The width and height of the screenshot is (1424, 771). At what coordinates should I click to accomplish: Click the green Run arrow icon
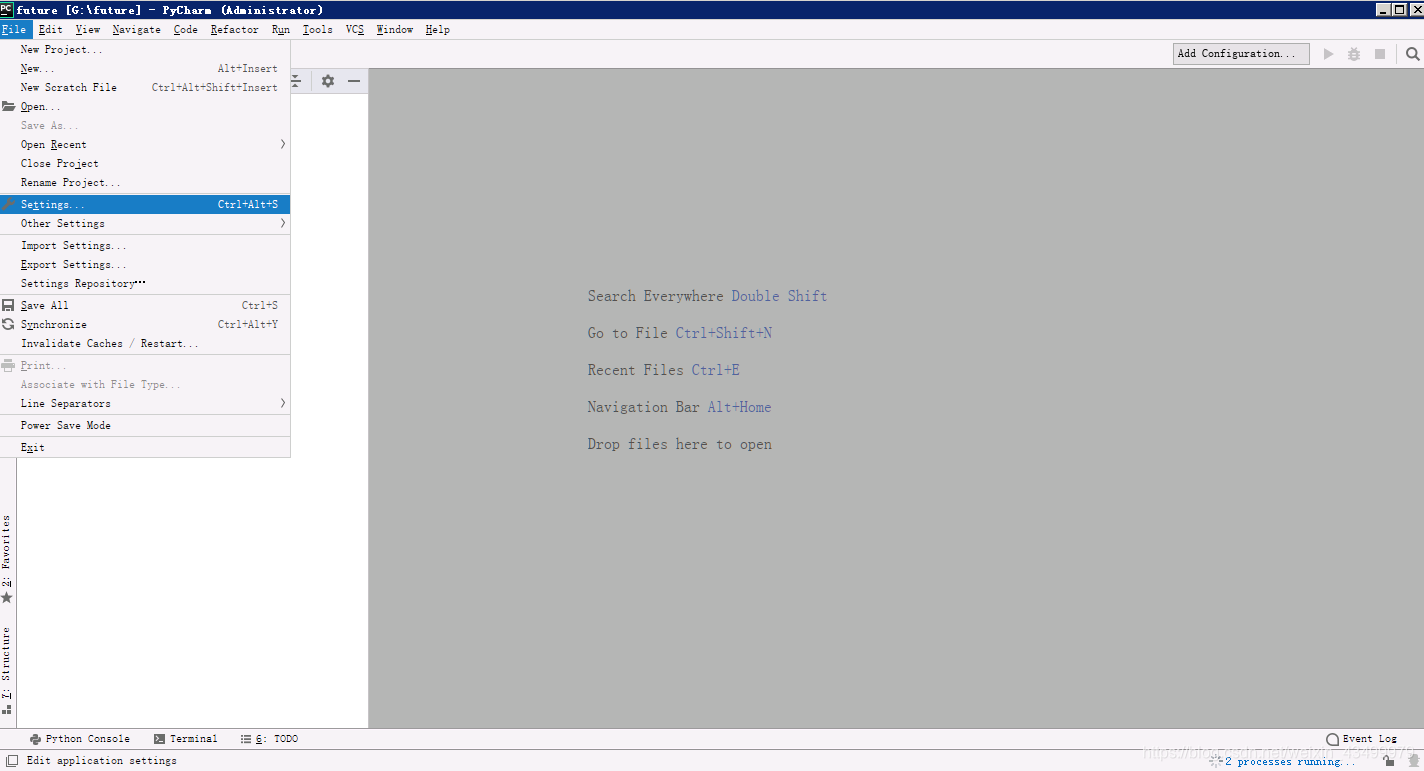point(1329,54)
